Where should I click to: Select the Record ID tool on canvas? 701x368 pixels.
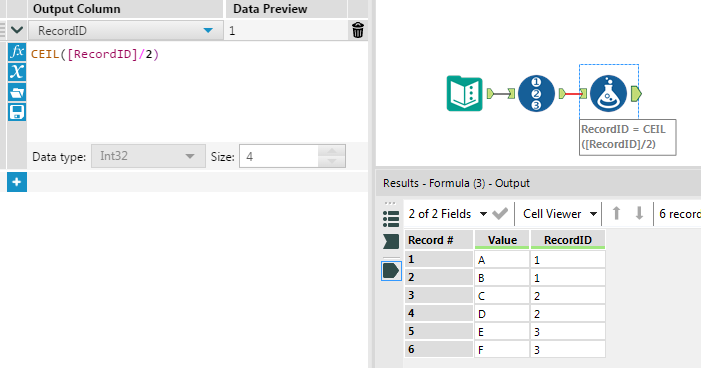(x=536, y=93)
